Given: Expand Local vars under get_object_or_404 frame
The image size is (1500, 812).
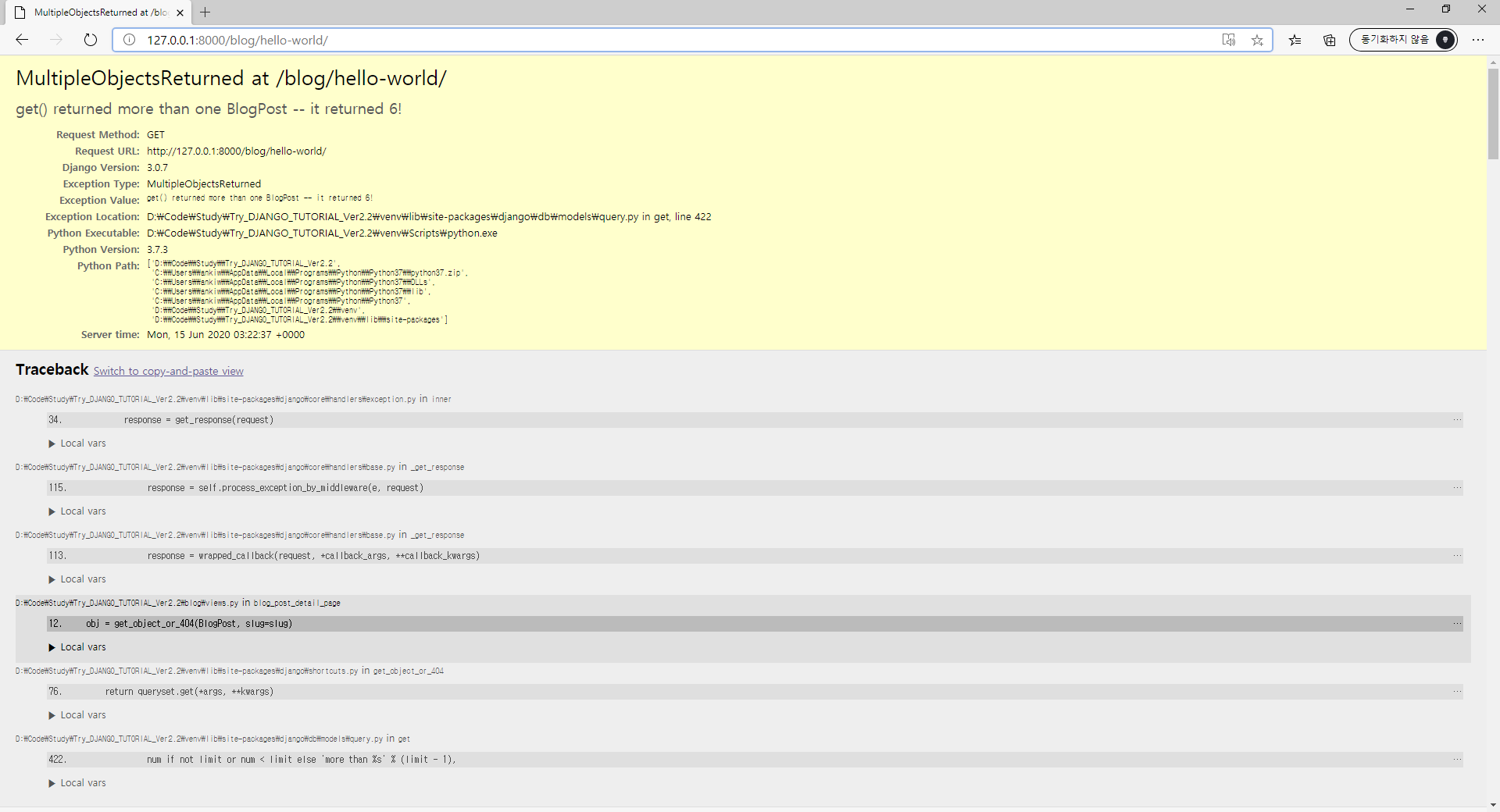Looking at the screenshot, I should [77, 715].
